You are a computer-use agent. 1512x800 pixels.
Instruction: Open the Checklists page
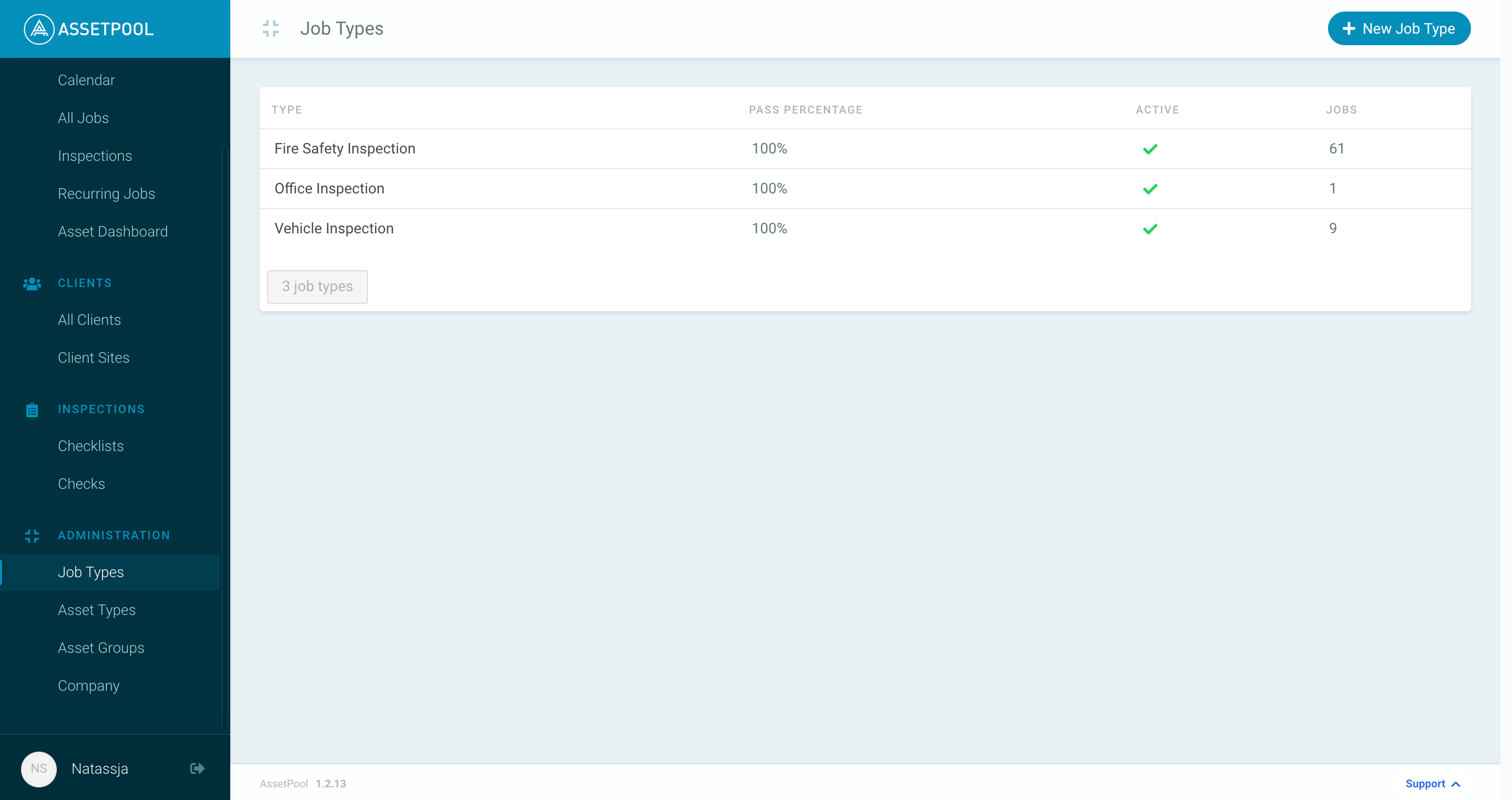tap(90, 446)
